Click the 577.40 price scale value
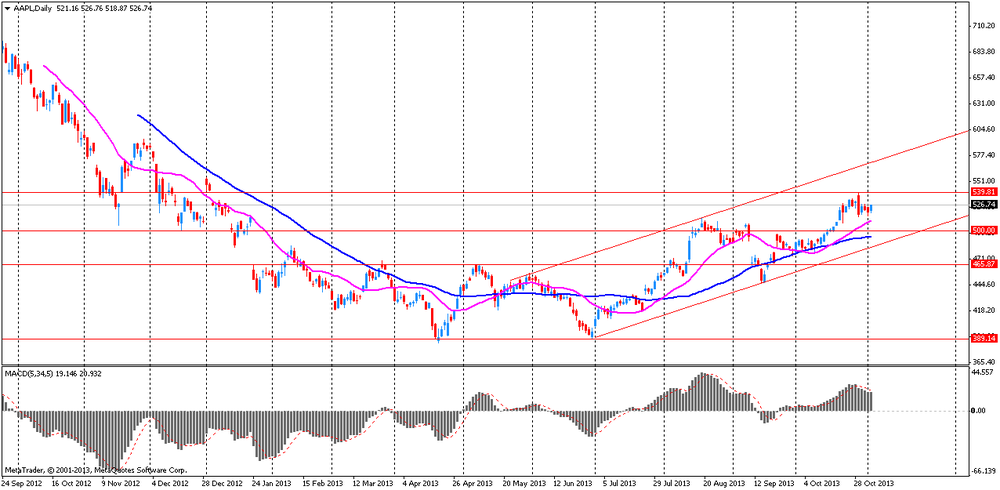Screen dimensions: 1000x490 983,155
